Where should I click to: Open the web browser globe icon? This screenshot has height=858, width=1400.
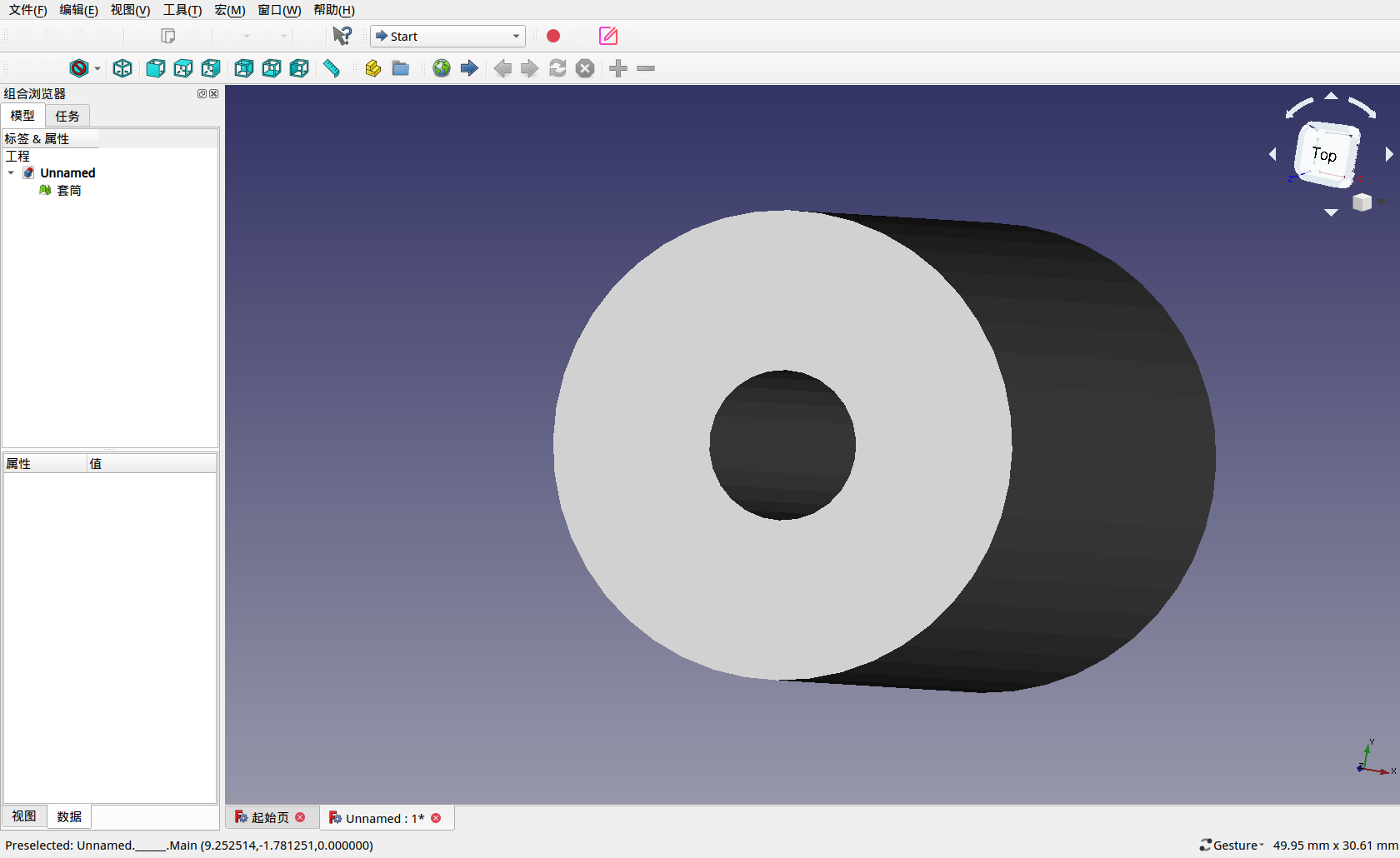click(x=442, y=68)
